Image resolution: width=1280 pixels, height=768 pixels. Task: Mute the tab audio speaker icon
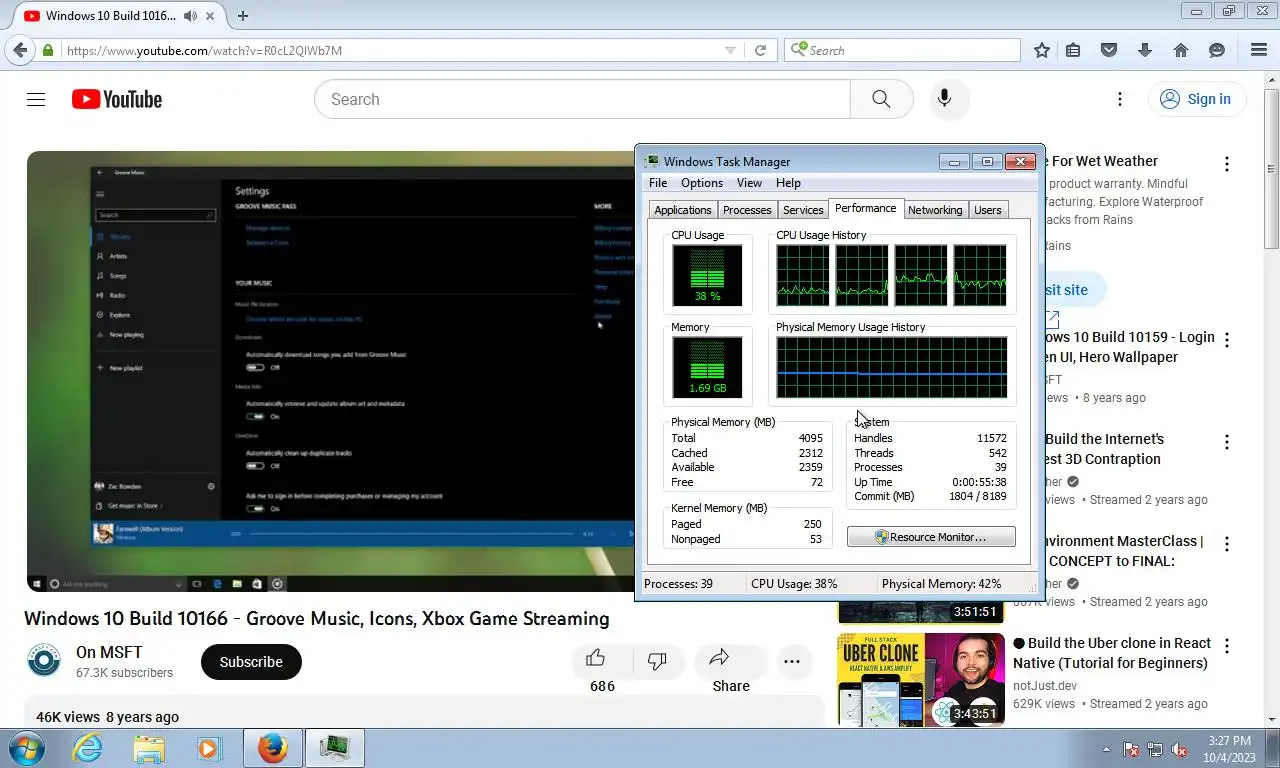pyautogui.click(x=190, y=15)
